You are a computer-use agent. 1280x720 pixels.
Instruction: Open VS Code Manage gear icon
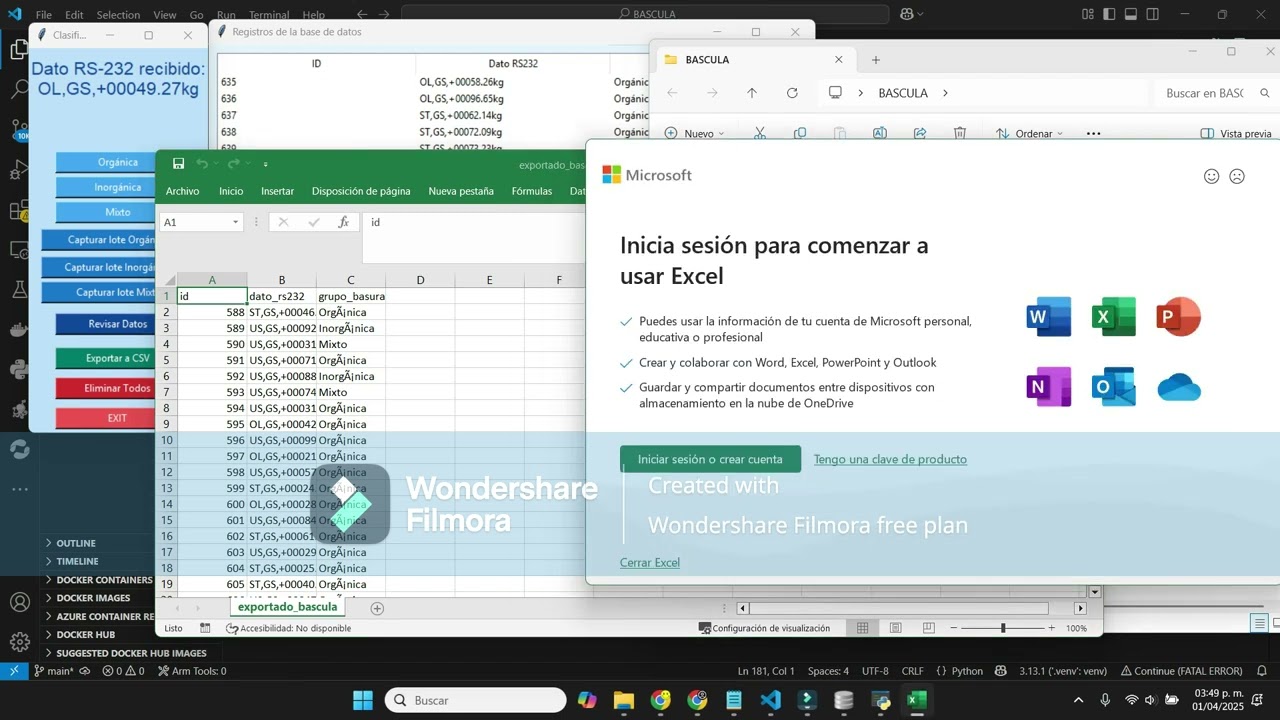(19, 642)
